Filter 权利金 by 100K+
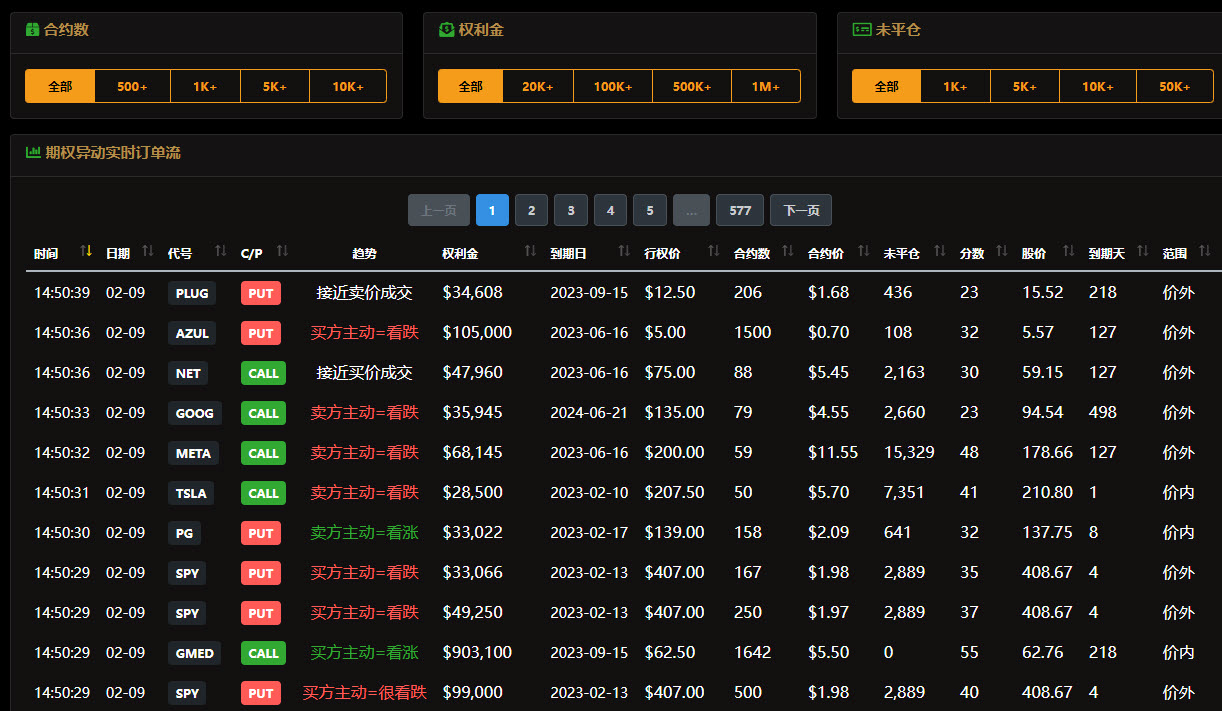The width and height of the screenshot is (1222, 711). [613, 86]
